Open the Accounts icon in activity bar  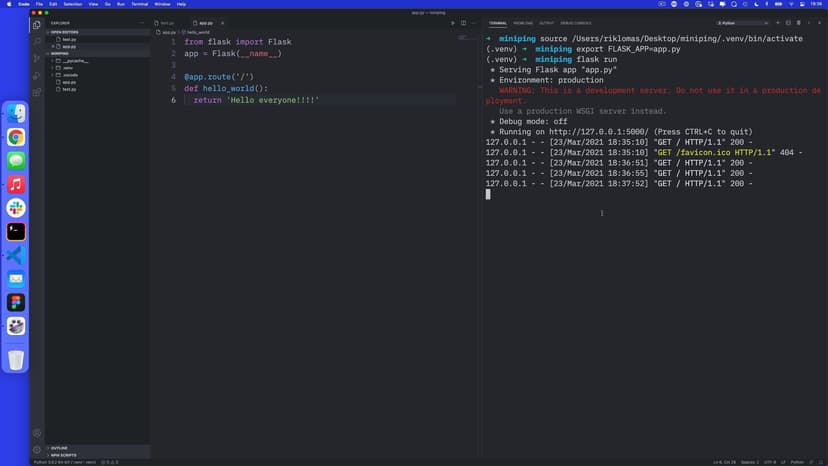coord(37,433)
